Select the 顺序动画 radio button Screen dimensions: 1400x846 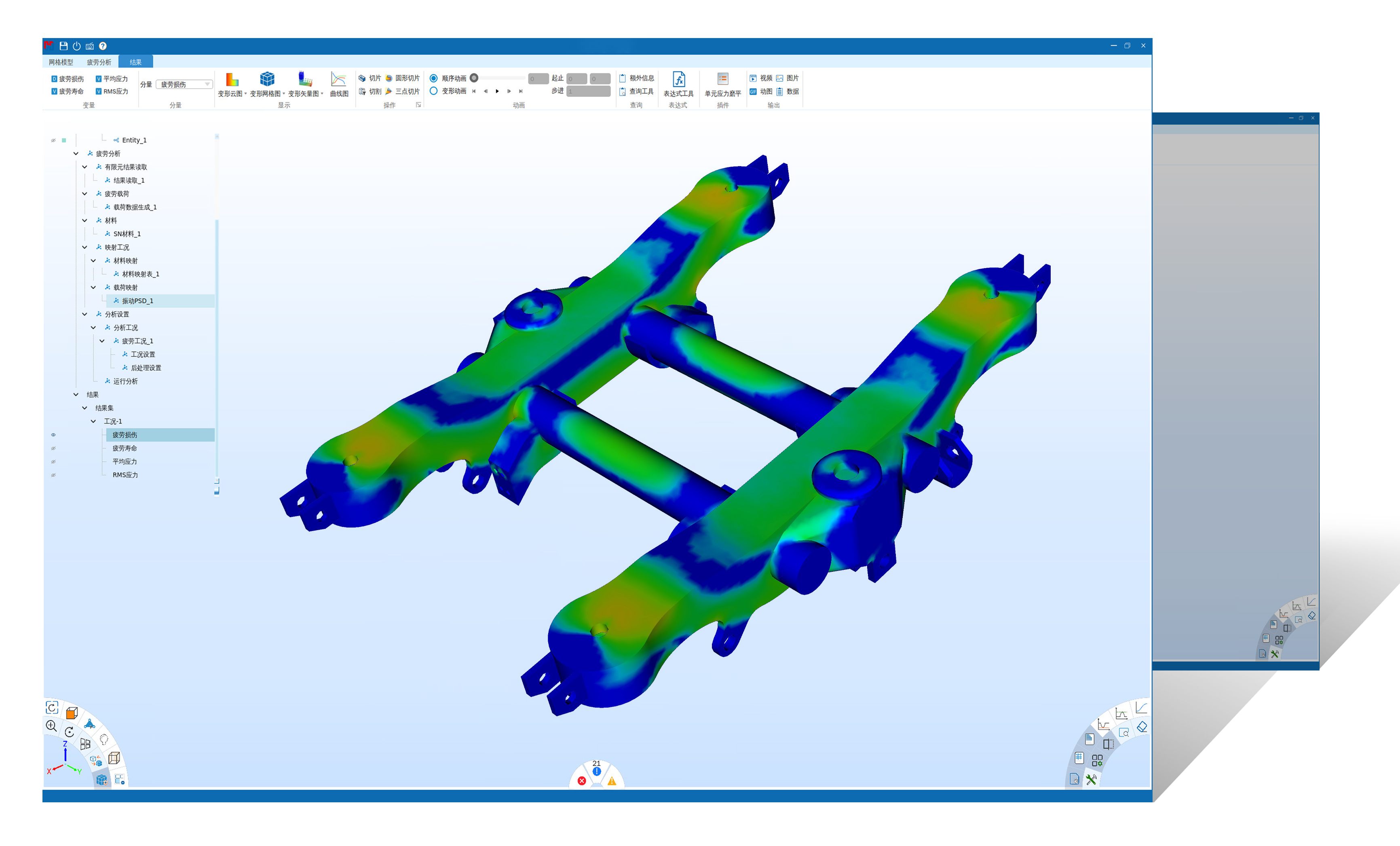click(433, 78)
